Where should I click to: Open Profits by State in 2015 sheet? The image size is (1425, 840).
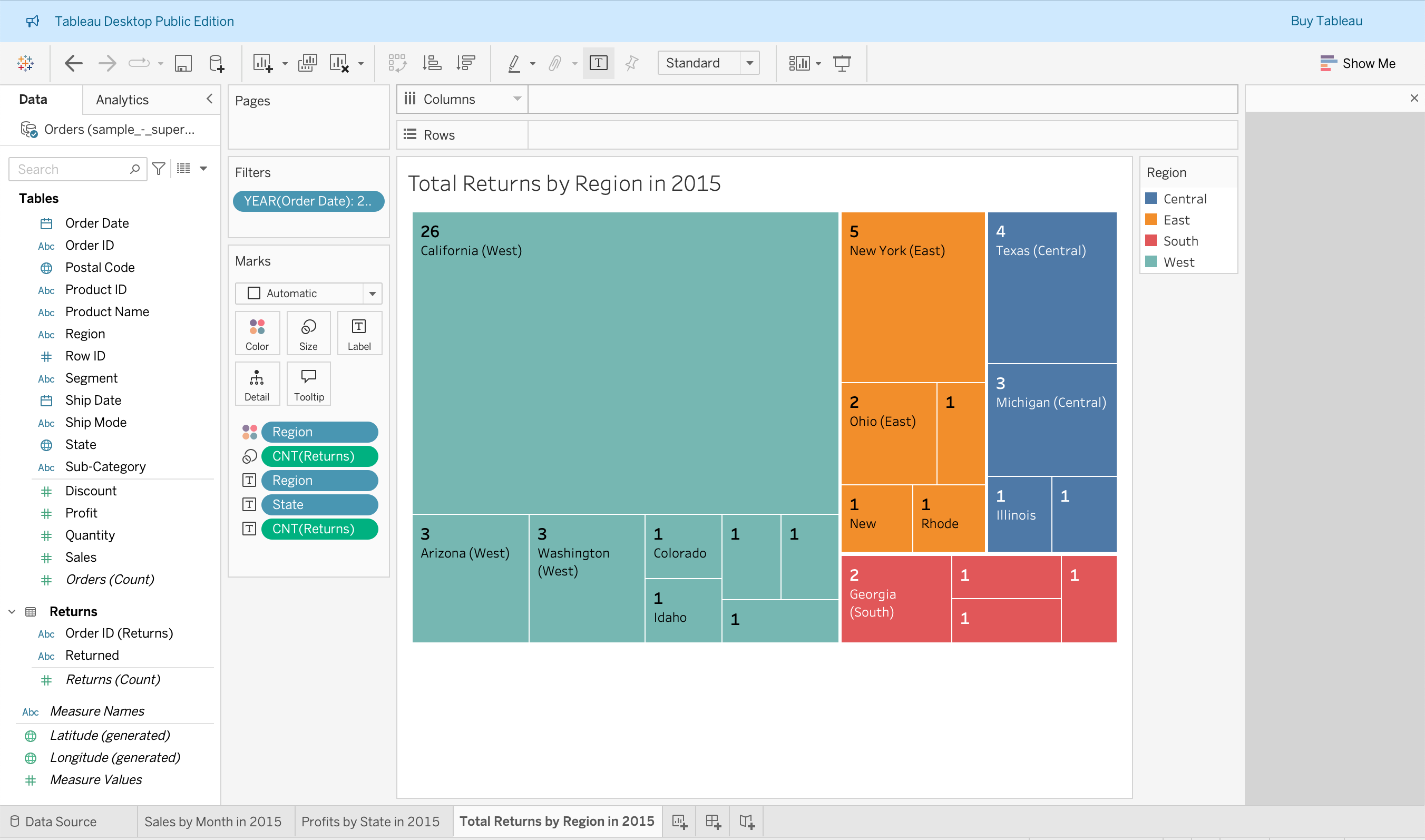click(x=370, y=822)
